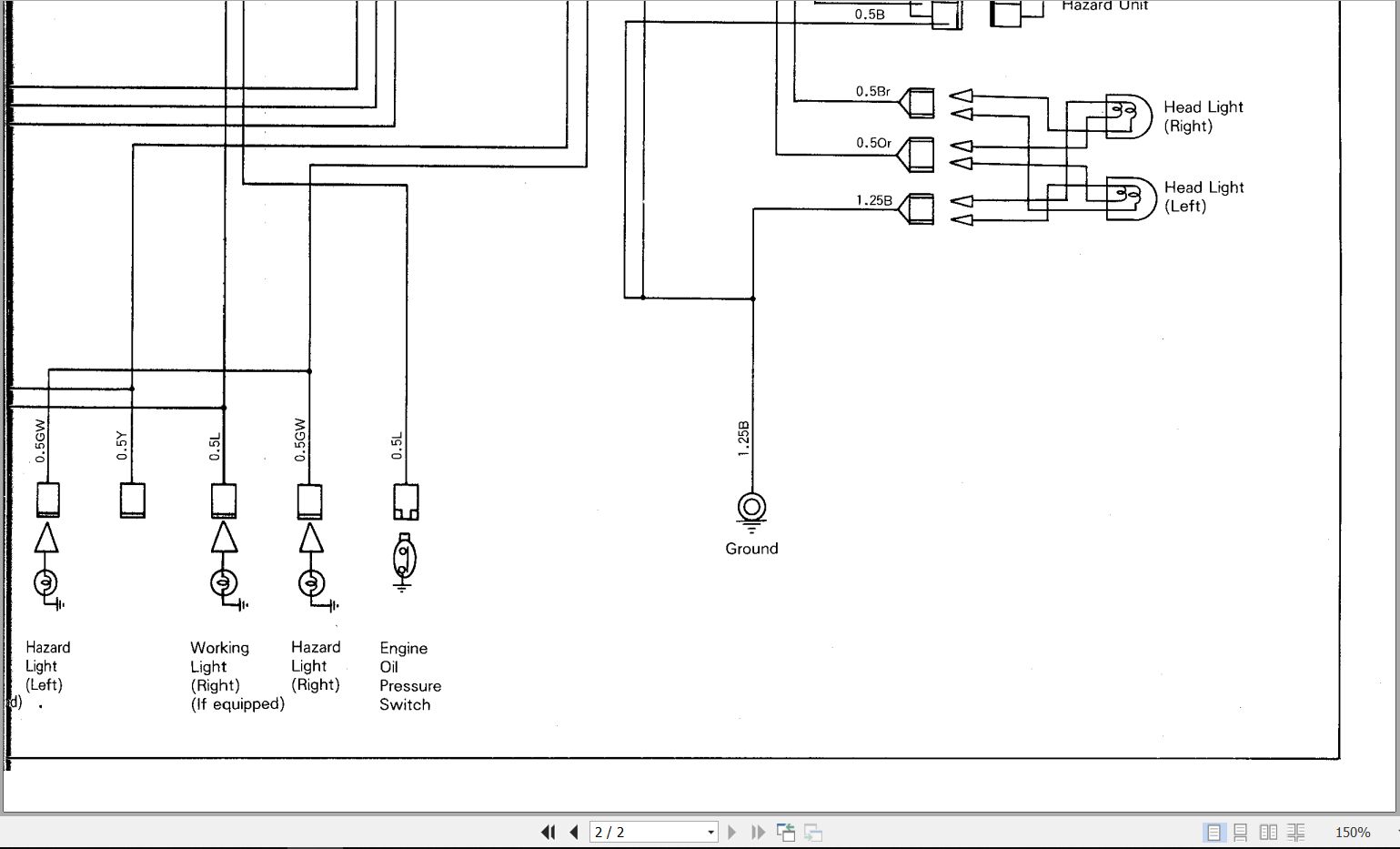This screenshot has width=1400, height=849.
Task: Click the Ground symbol in the diagram
Action: coord(750,506)
